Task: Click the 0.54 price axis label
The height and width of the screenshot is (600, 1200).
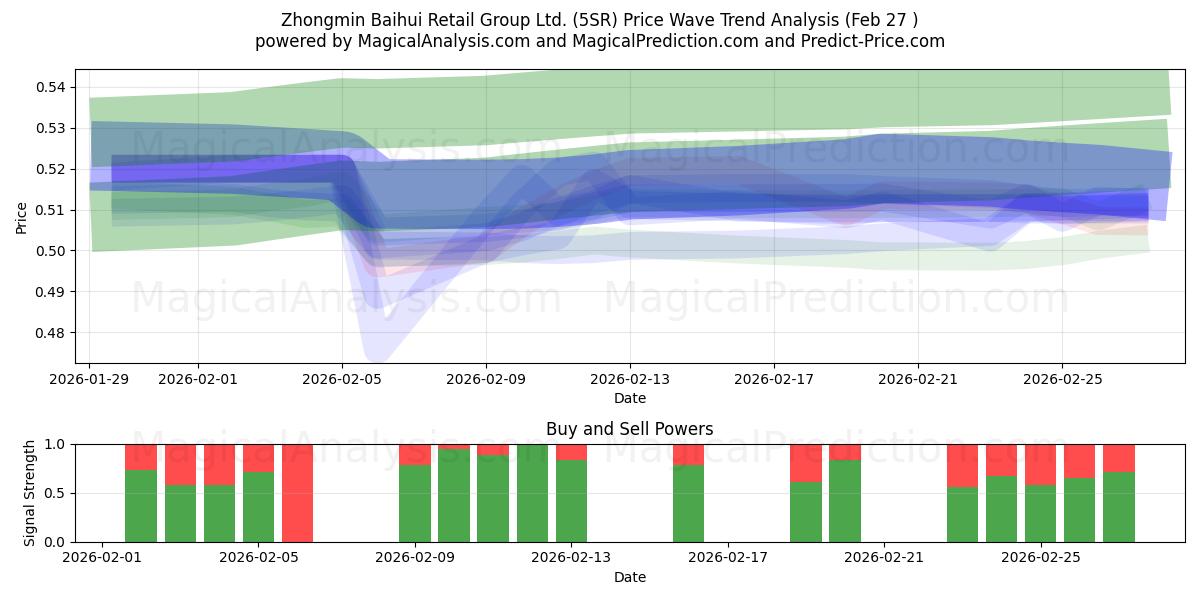Action: [x=50, y=88]
